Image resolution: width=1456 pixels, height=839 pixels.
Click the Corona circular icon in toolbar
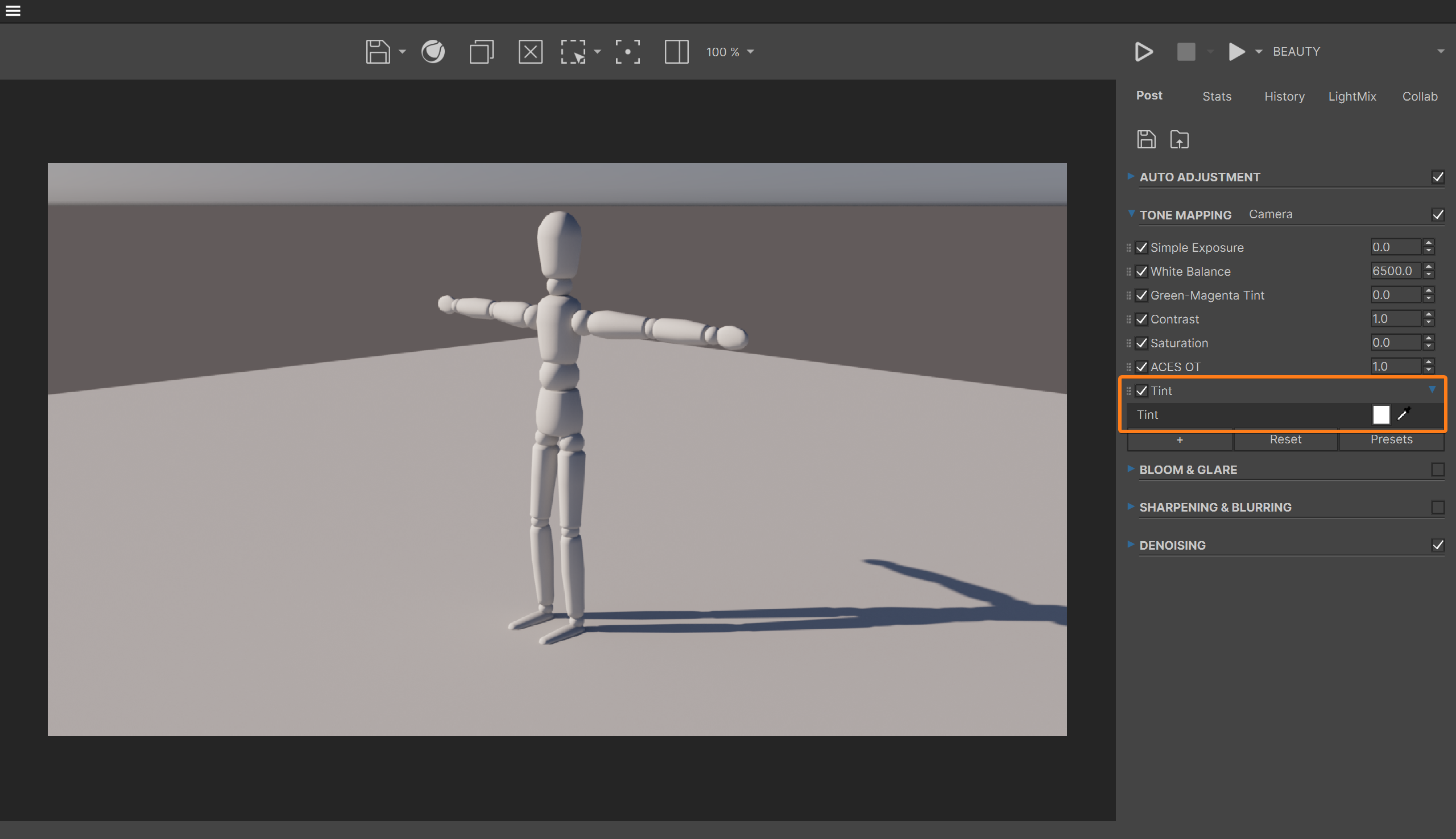pyautogui.click(x=433, y=52)
